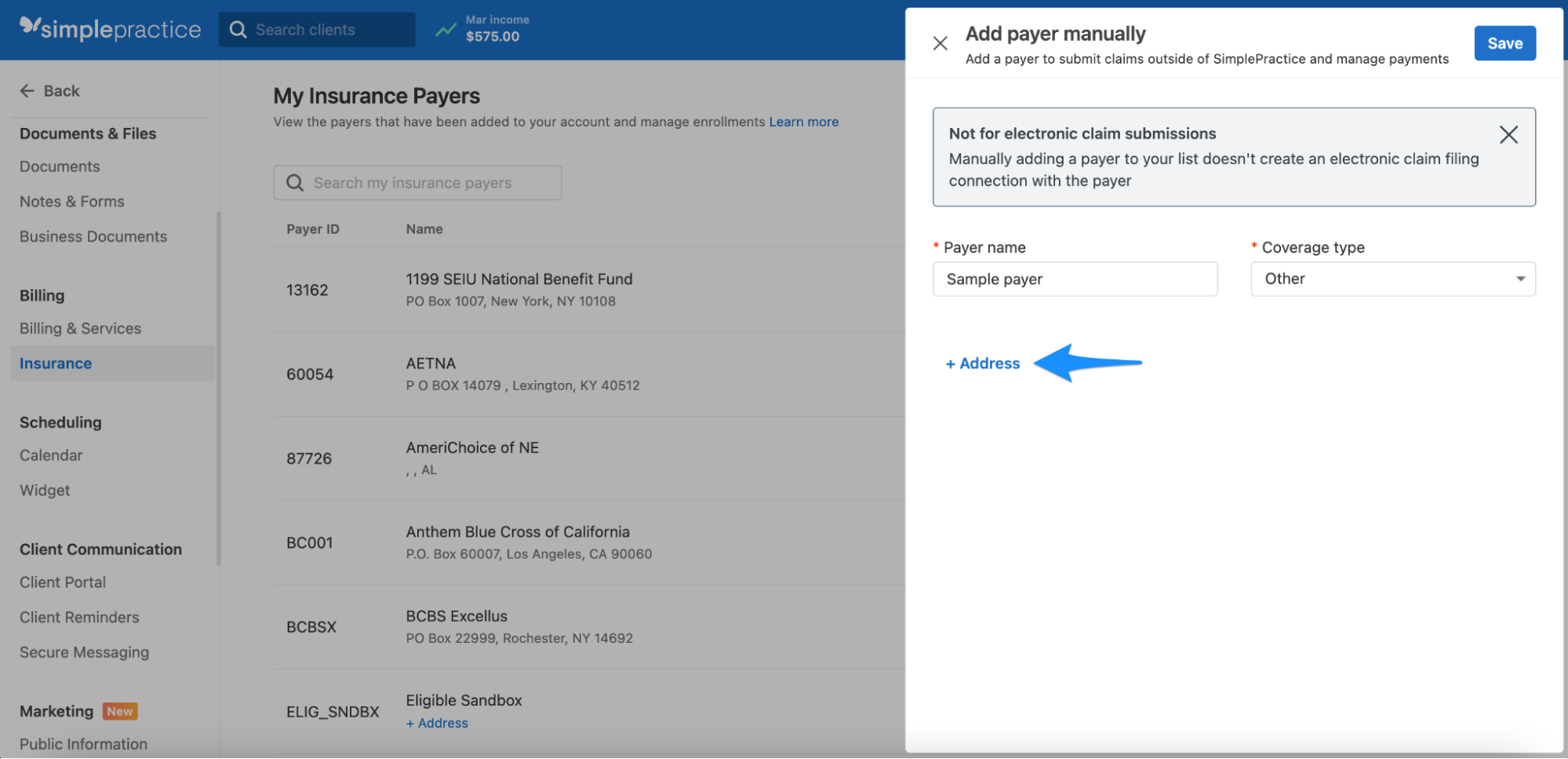The width and height of the screenshot is (1568, 759).
Task: Add an address for the new payer
Action: [982, 363]
